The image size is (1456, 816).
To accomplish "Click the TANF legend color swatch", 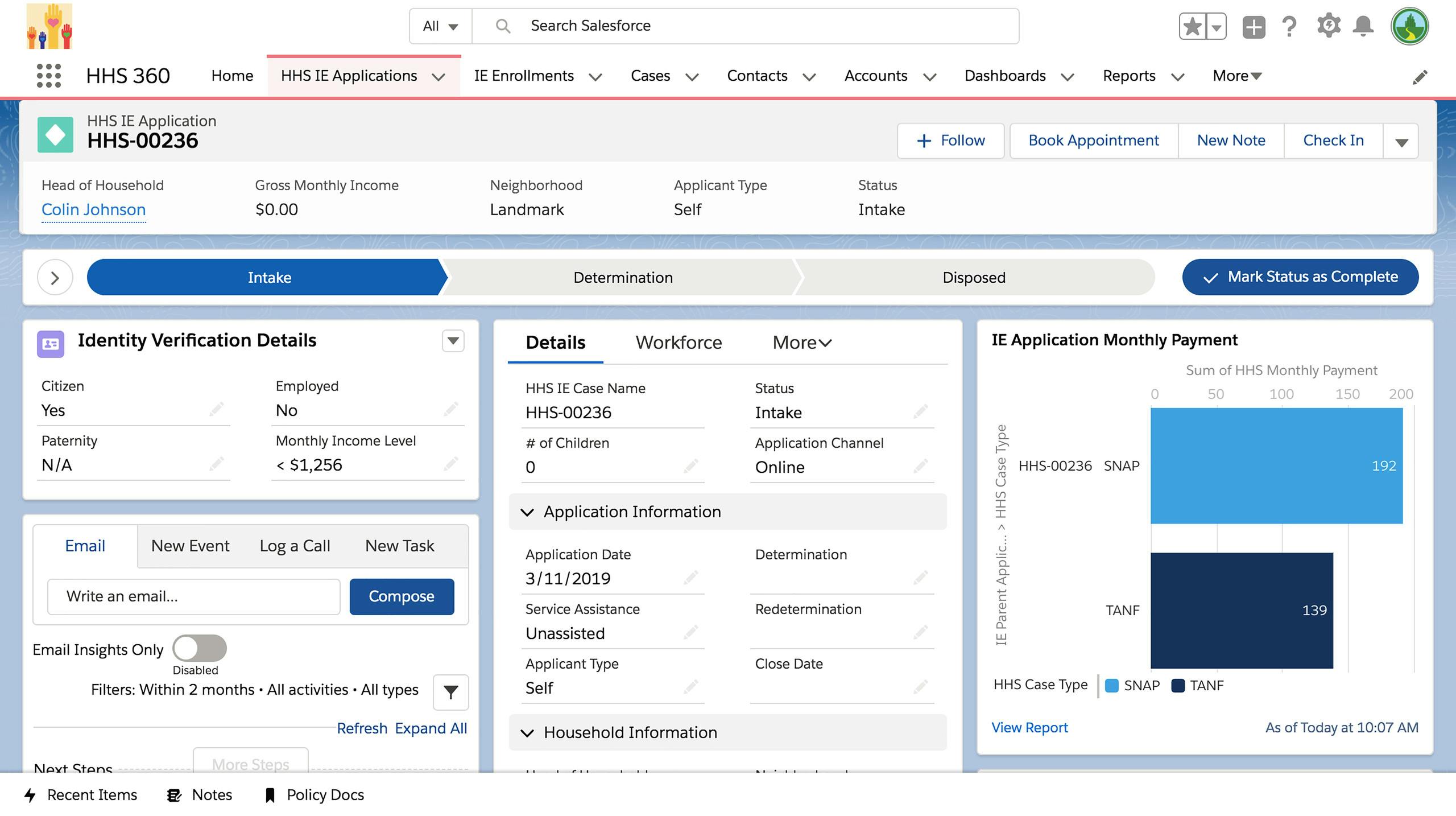I will 1178,686.
